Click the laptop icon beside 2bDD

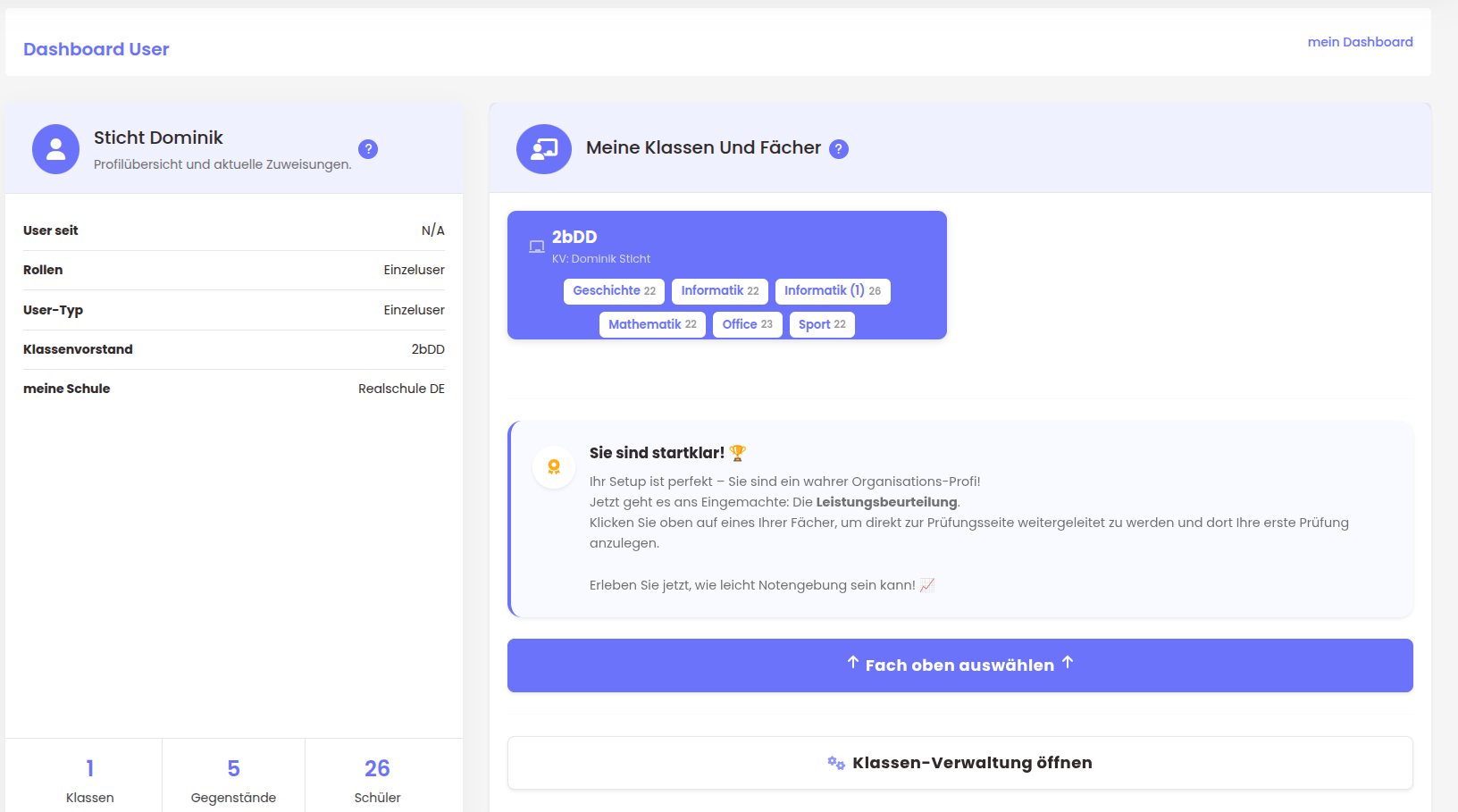click(536, 247)
